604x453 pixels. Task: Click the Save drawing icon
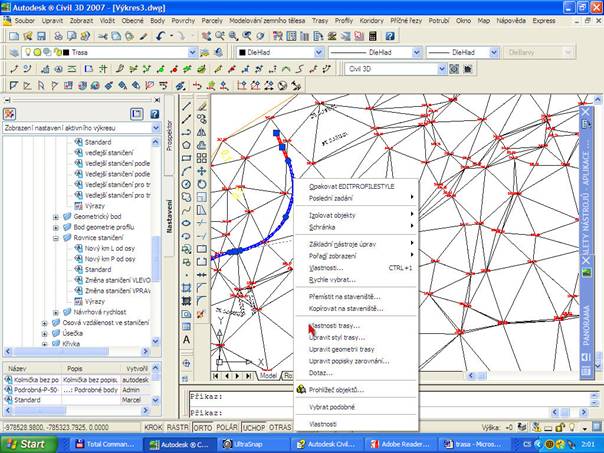tap(41, 36)
